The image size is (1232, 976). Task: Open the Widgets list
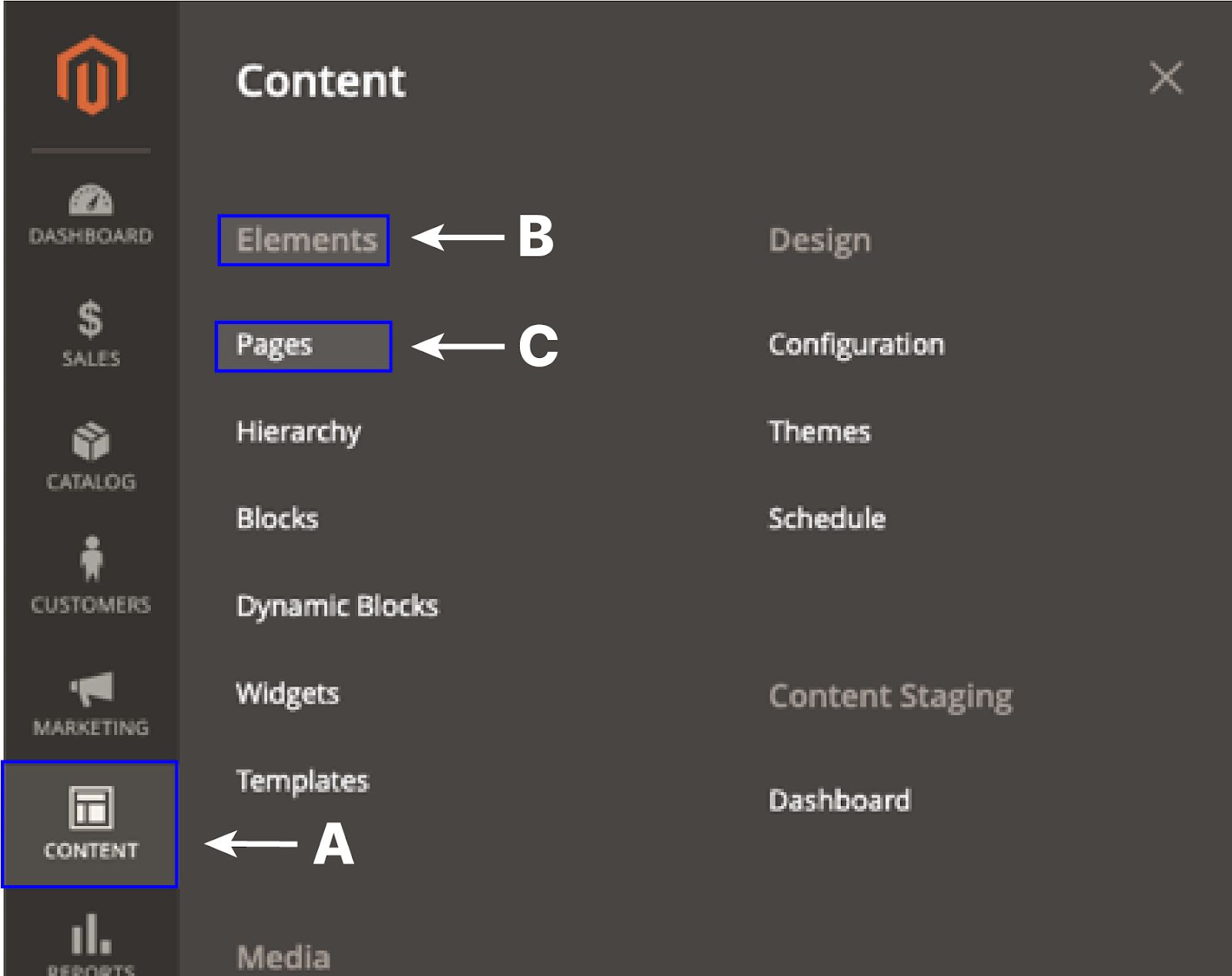point(287,694)
